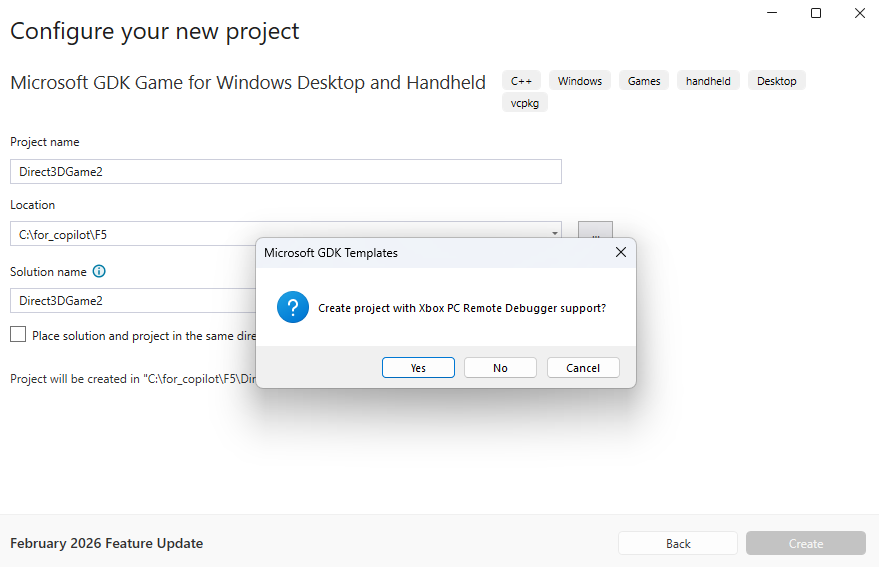This screenshot has height=567, width=879.
Task: Click the browse ellipsis button next to Location
Action: [595, 231]
